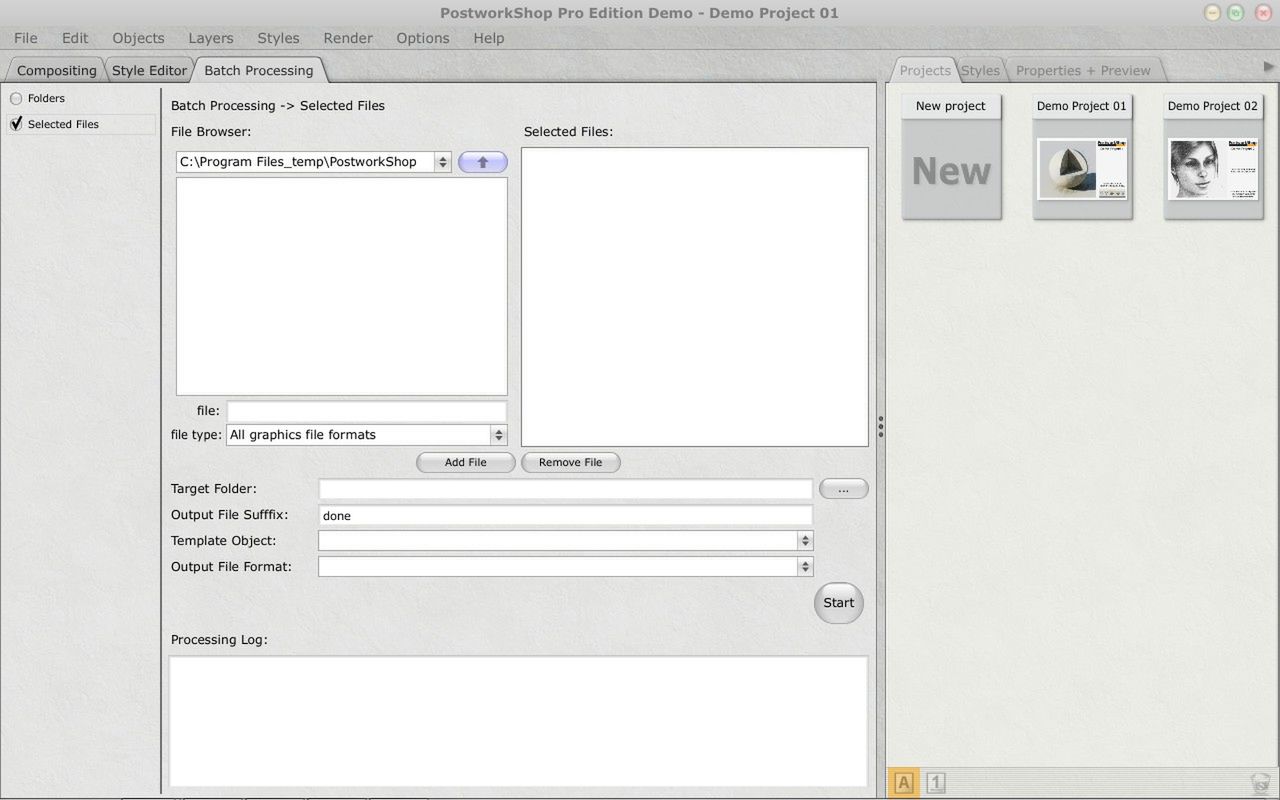1280x800 pixels.
Task: Open the Objects menu
Action: coord(138,38)
